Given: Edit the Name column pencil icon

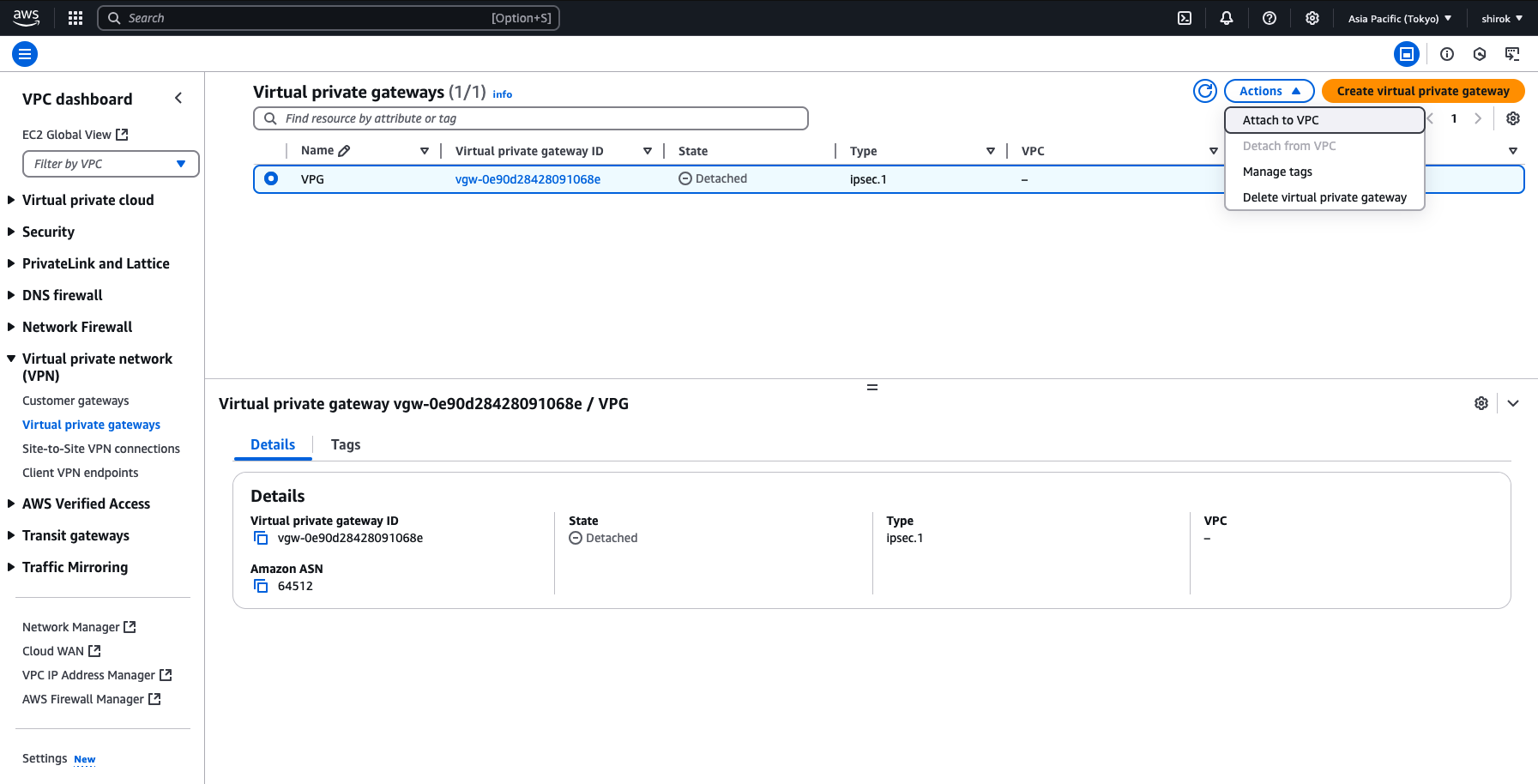Looking at the screenshot, I should coord(344,151).
